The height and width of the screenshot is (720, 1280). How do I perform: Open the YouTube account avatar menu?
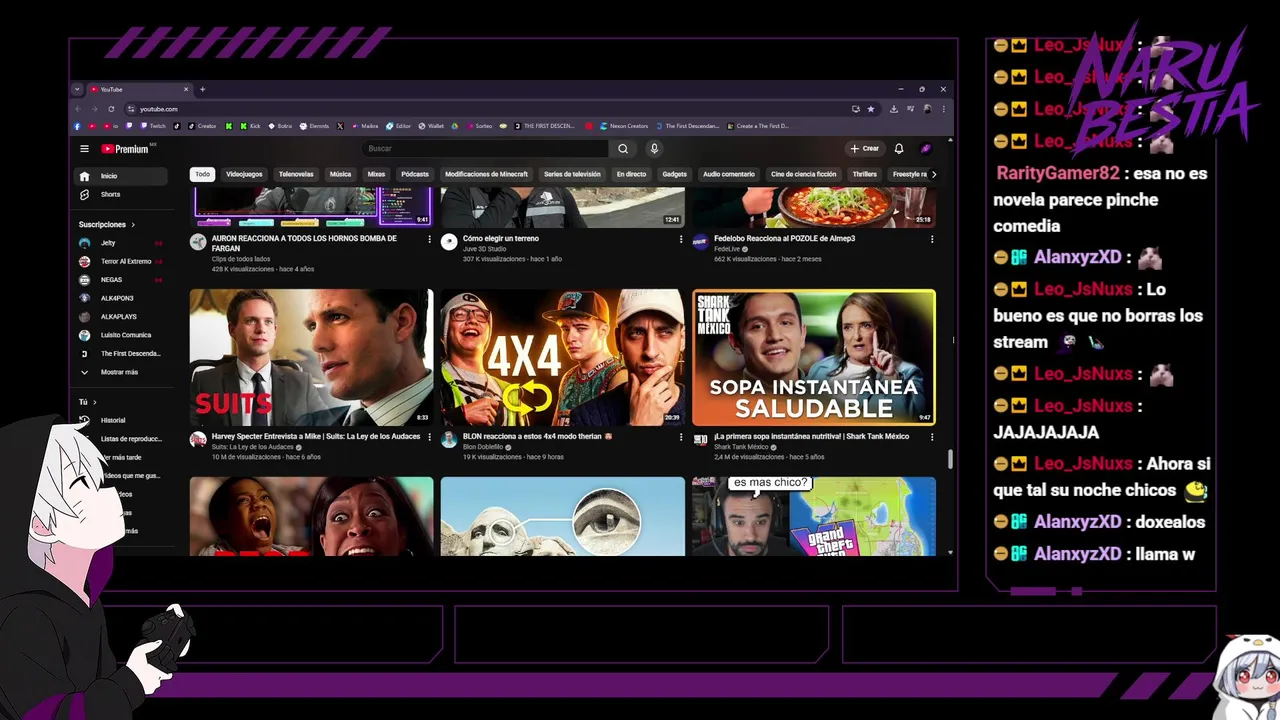click(x=926, y=149)
